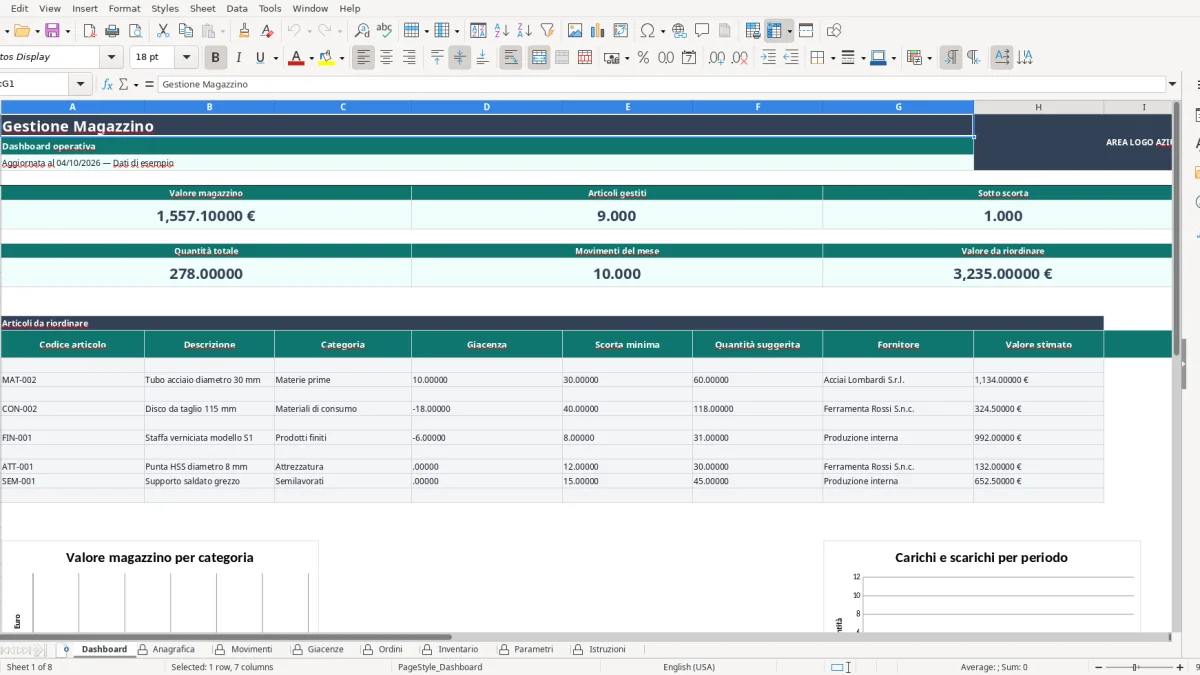
Task: Sort descending Z to A
Action: 524,31
